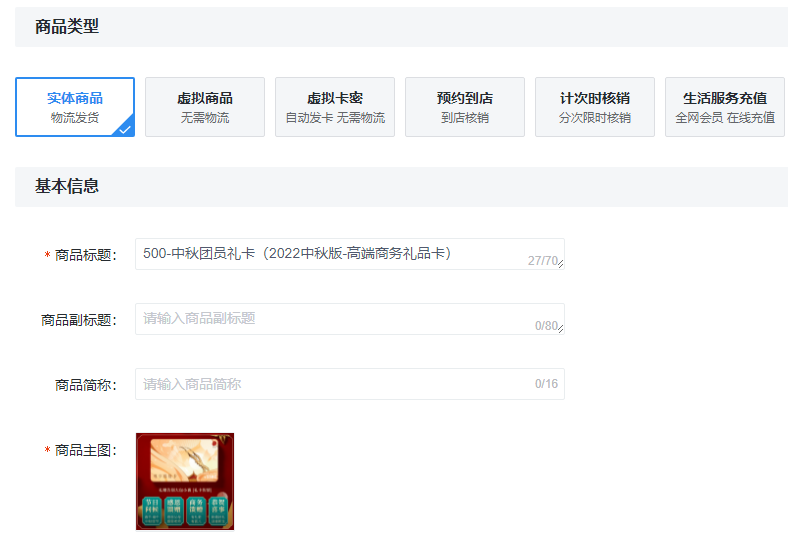Open the 商品主图 product image thumbnail
Viewport: 788px width, 542px height.
tap(185, 481)
